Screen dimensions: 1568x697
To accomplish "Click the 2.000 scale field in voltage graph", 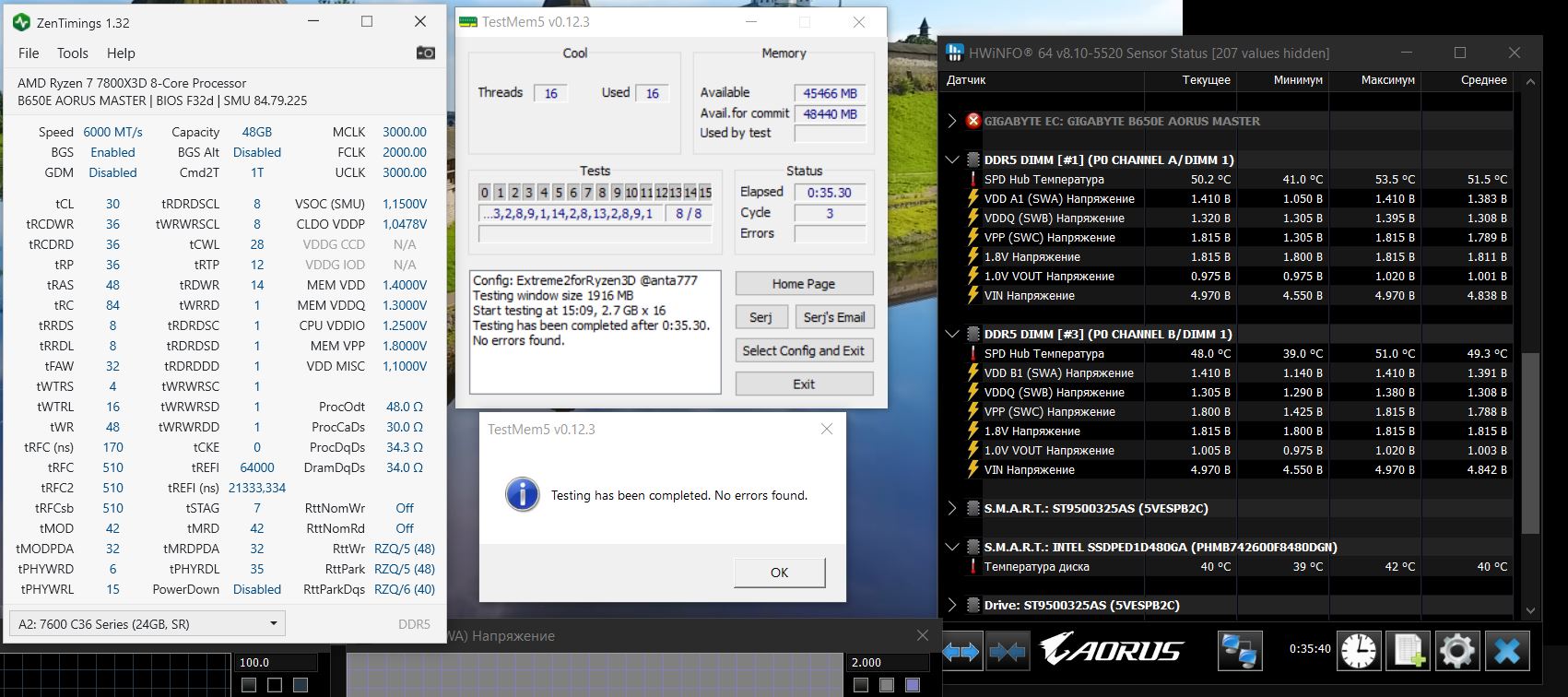I will click(x=887, y=662).
